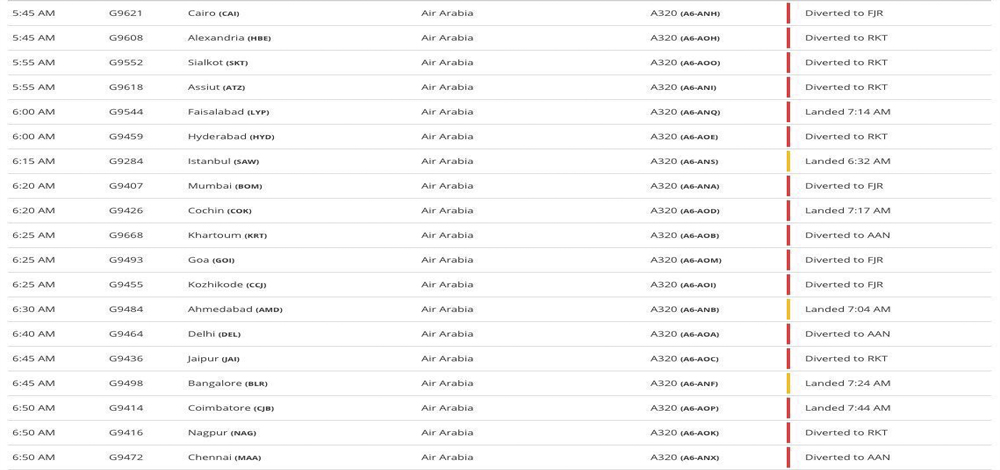1000x470 pixels.
Task: Open flight G9436 to Jaipur
Action: coord(126,358)
